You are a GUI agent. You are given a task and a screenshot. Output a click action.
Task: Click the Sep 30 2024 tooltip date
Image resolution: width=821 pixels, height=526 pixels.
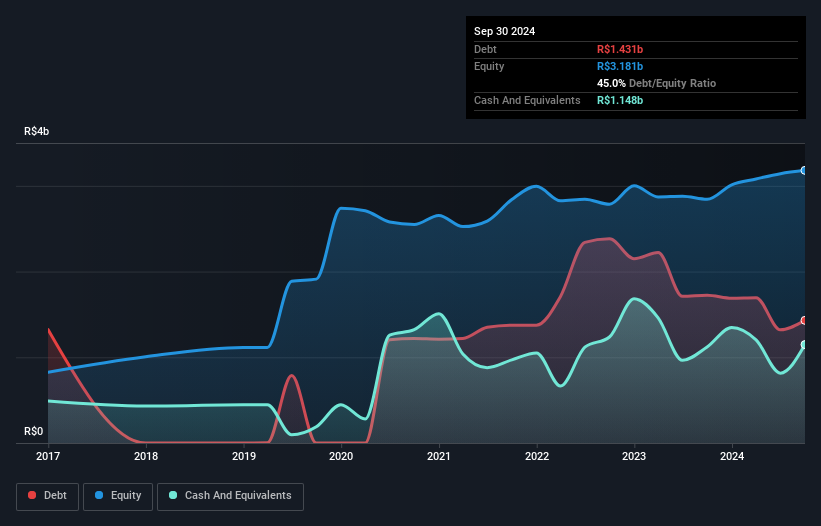coord(504,31)
